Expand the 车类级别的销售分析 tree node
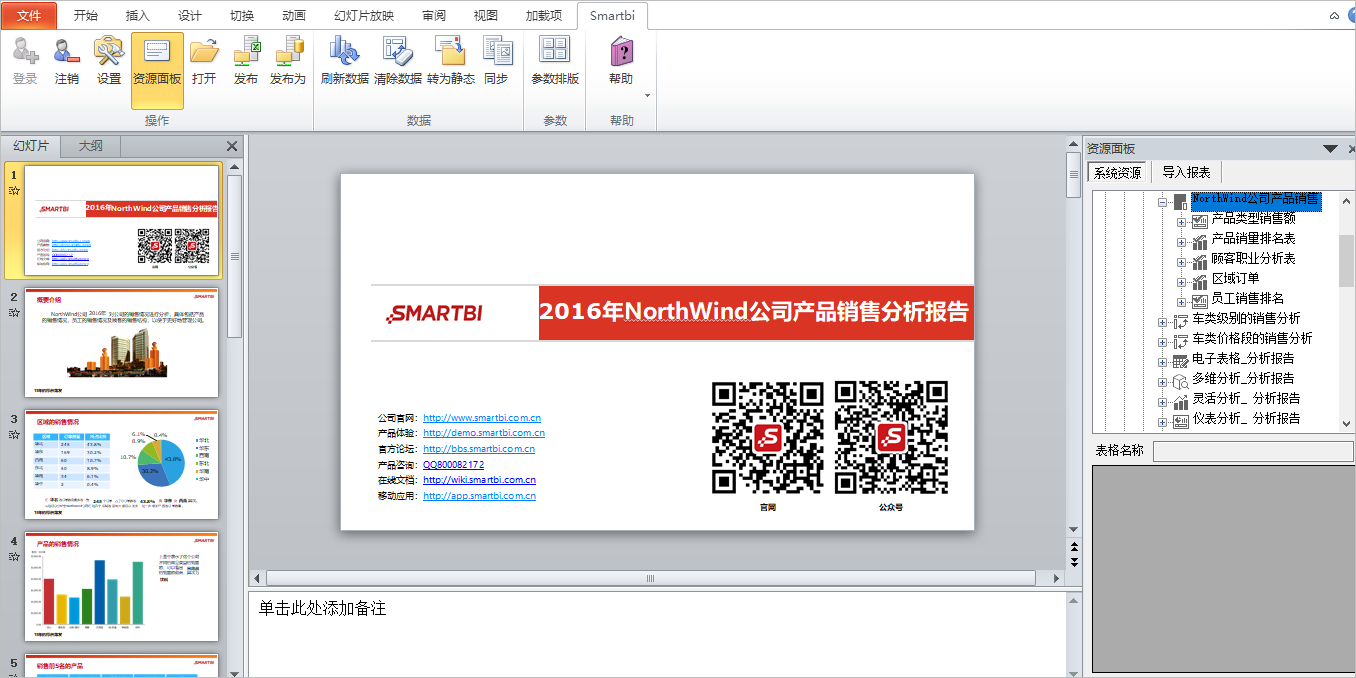 point(1163,322)
